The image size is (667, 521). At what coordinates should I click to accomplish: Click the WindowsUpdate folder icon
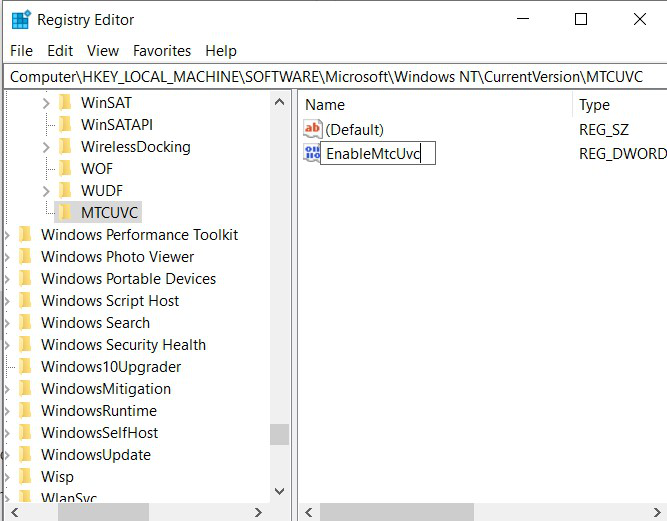tap(25, 455)
